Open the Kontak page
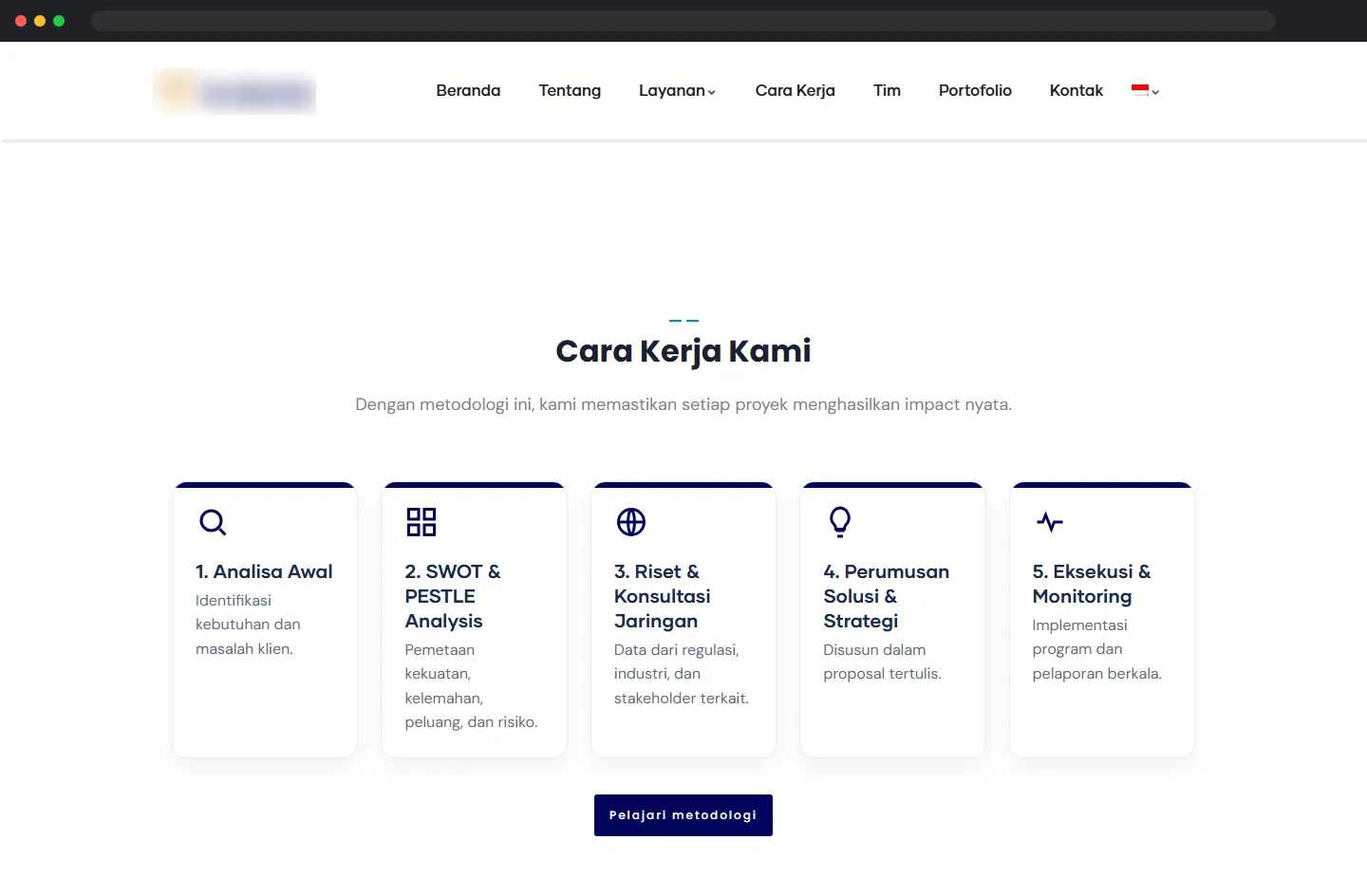The image size is (1367, 896). (1077, 90)
